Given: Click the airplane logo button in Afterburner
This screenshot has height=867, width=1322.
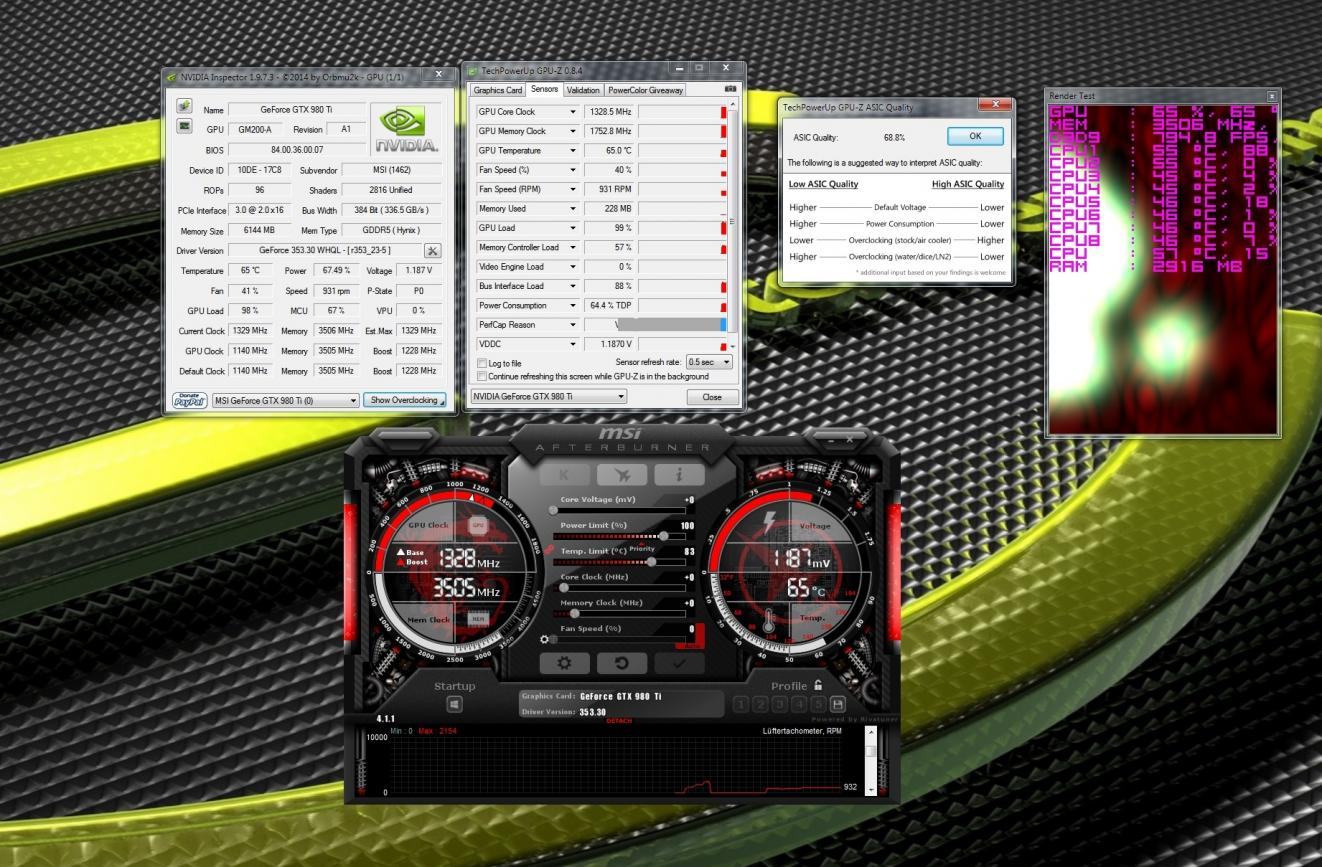Looking at the screenshot, I should [x=621, y=475].
